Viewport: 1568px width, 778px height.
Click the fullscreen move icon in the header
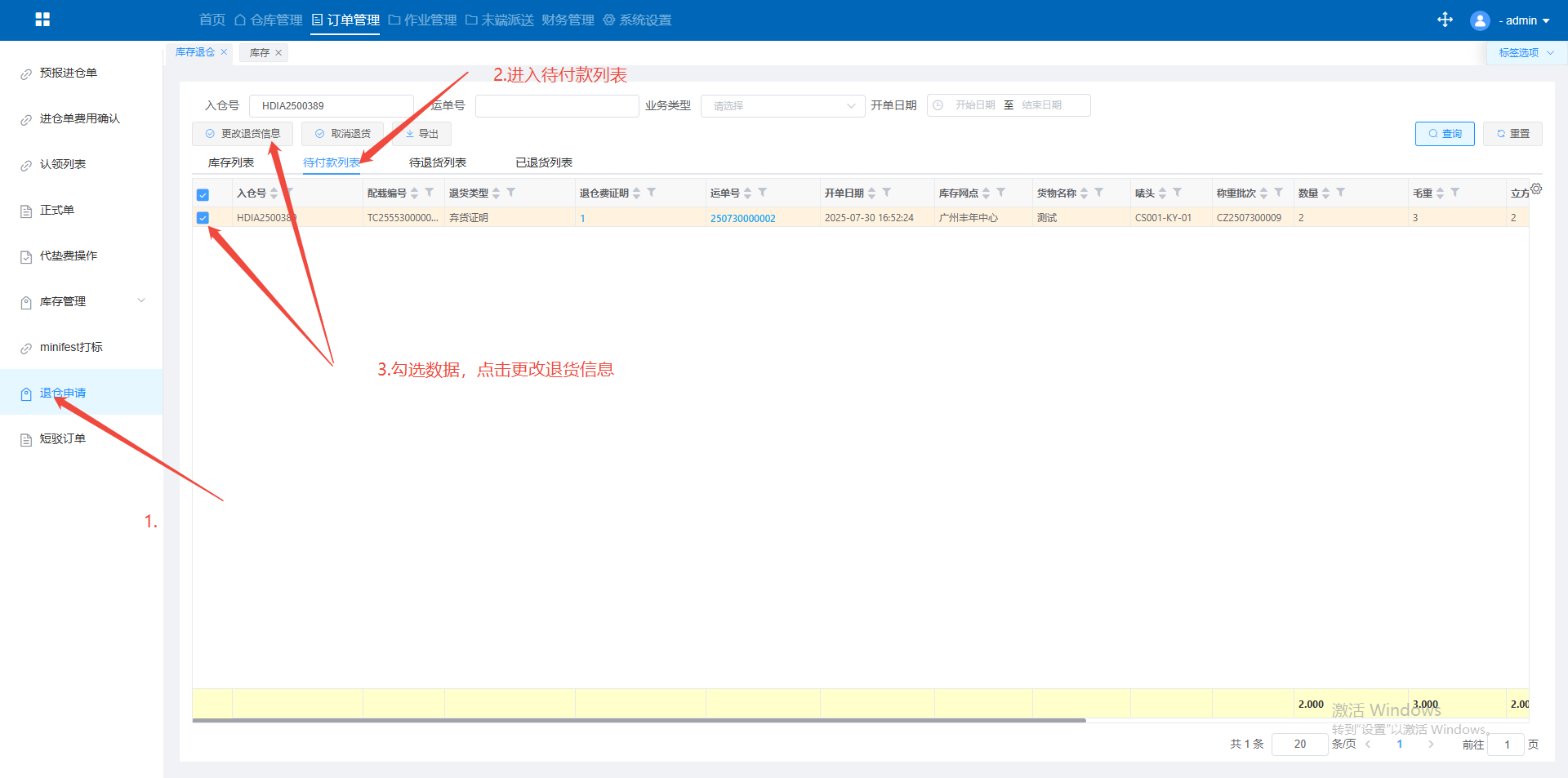pyautogui.click(x=1445, y=20)
